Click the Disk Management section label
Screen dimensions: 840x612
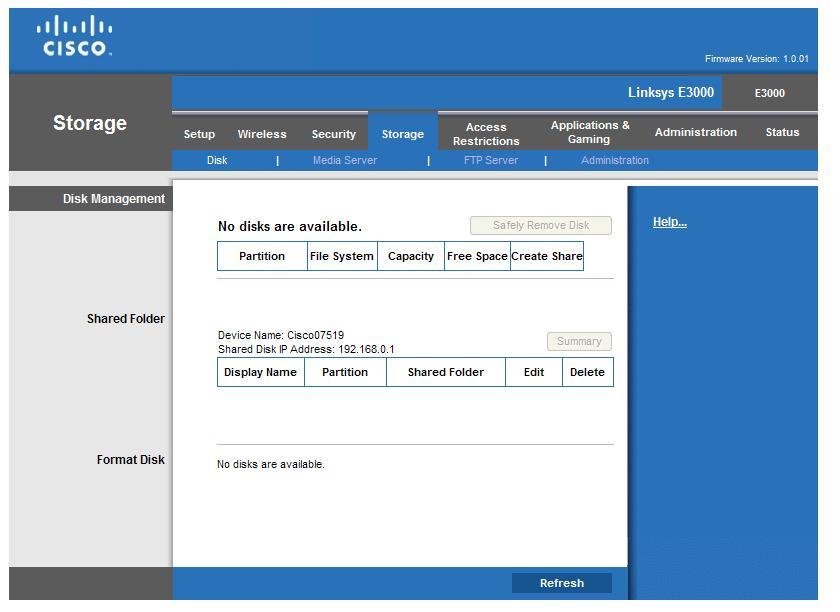[114, 199]
